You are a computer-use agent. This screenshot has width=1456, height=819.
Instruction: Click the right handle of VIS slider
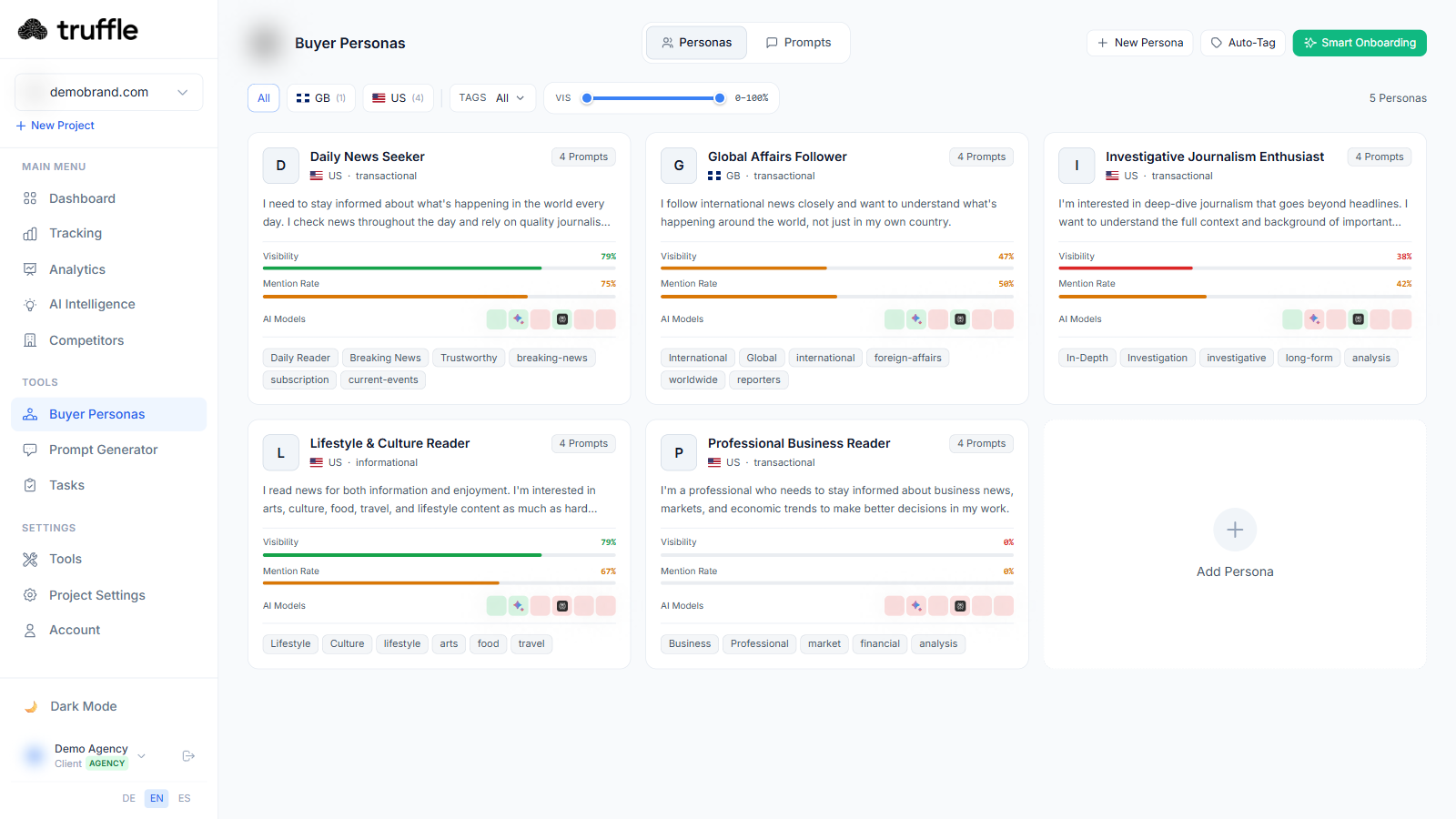pyautogui.click(x=720, y=98)
